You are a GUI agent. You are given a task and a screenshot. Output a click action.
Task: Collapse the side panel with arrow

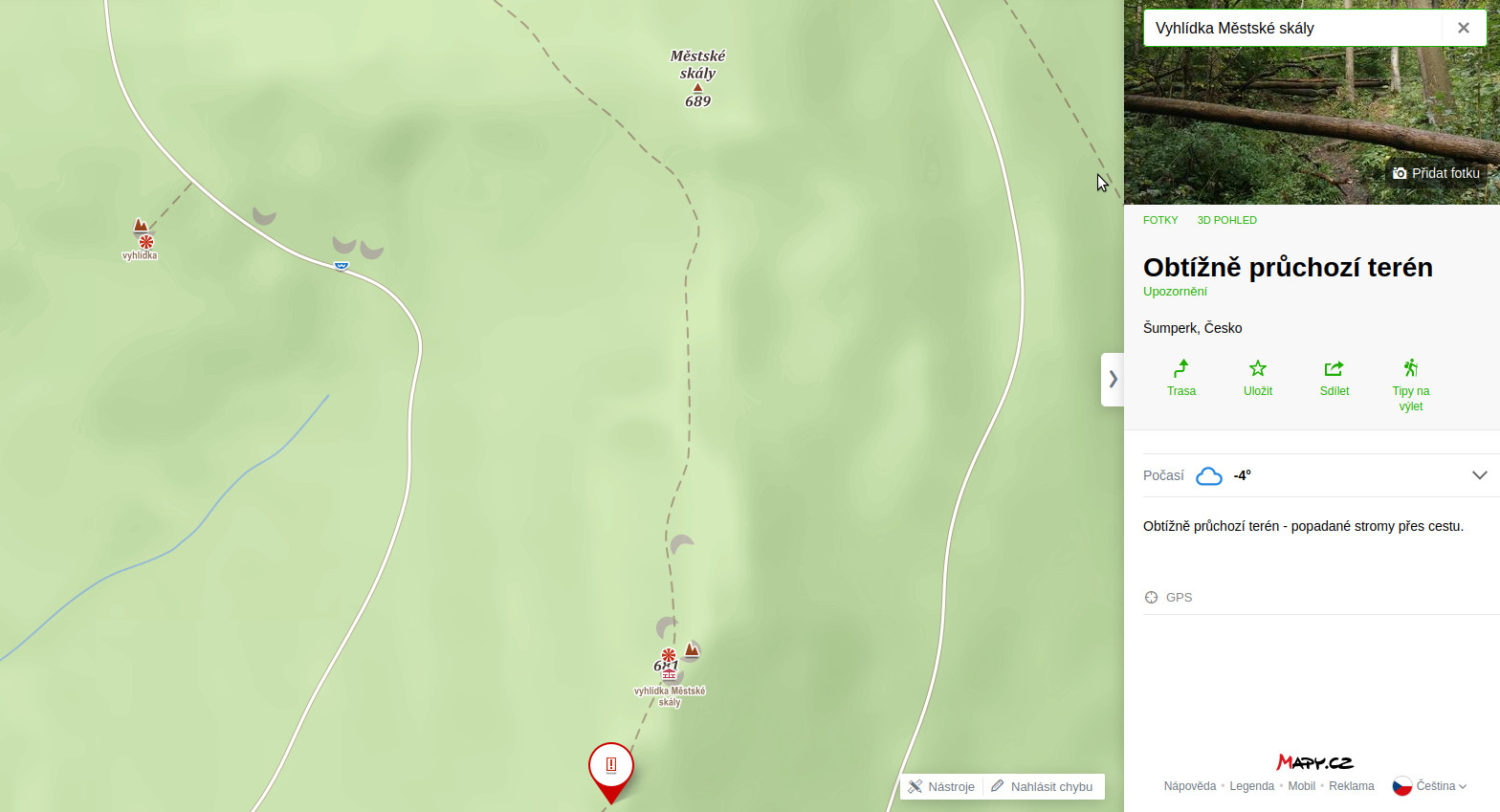click(1113, 380)
